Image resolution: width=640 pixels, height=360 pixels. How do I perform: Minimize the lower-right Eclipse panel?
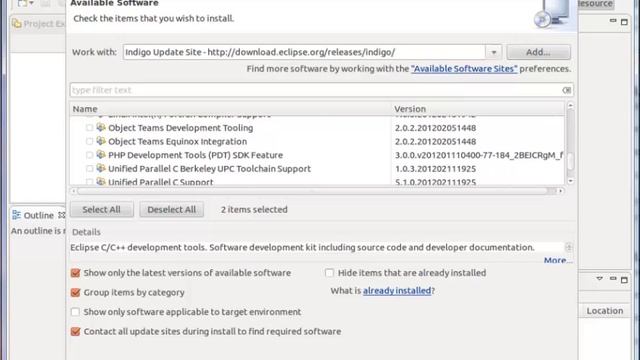pyautogui.click(x=613, y=279)
